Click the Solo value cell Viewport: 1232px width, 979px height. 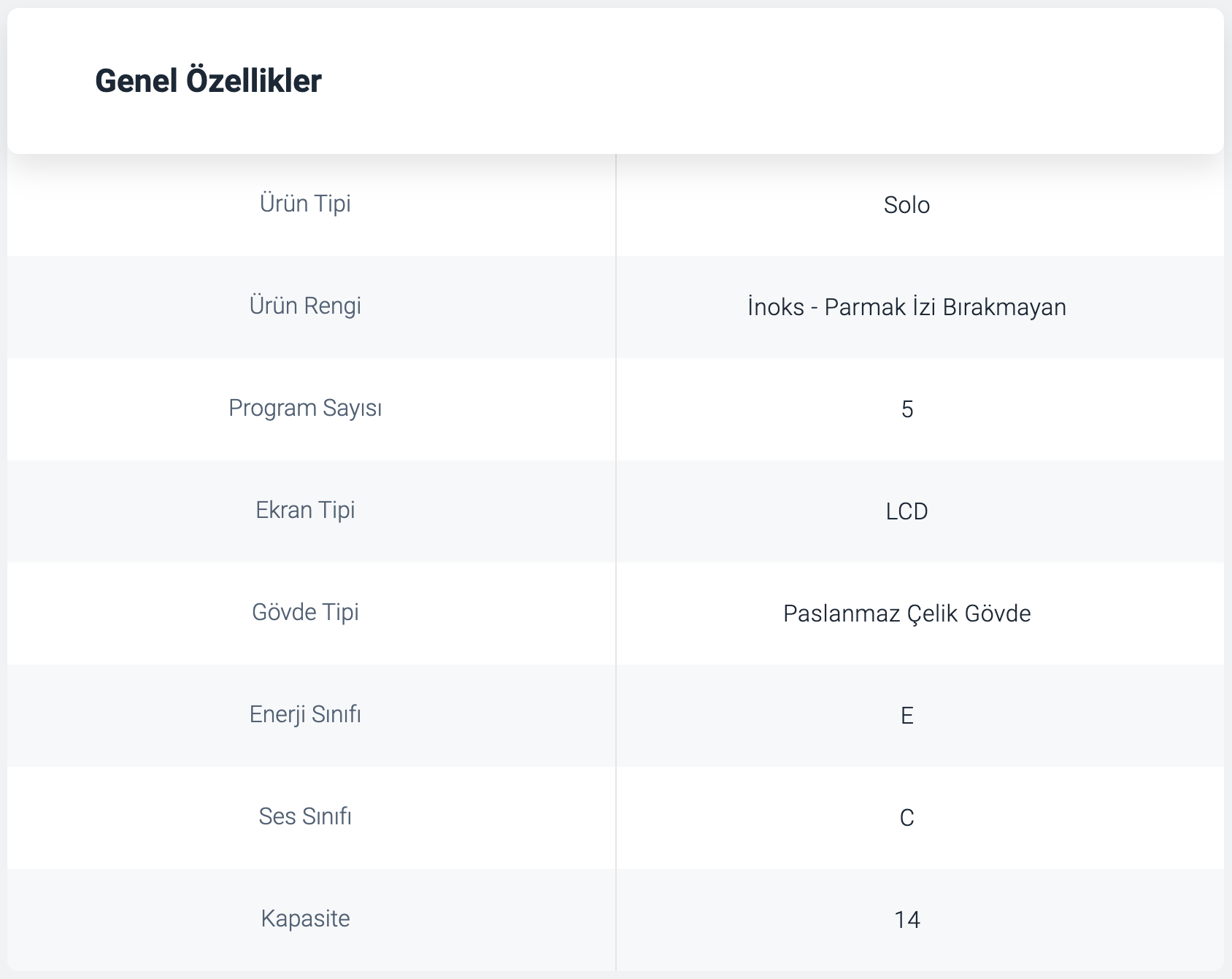[906, 205]
